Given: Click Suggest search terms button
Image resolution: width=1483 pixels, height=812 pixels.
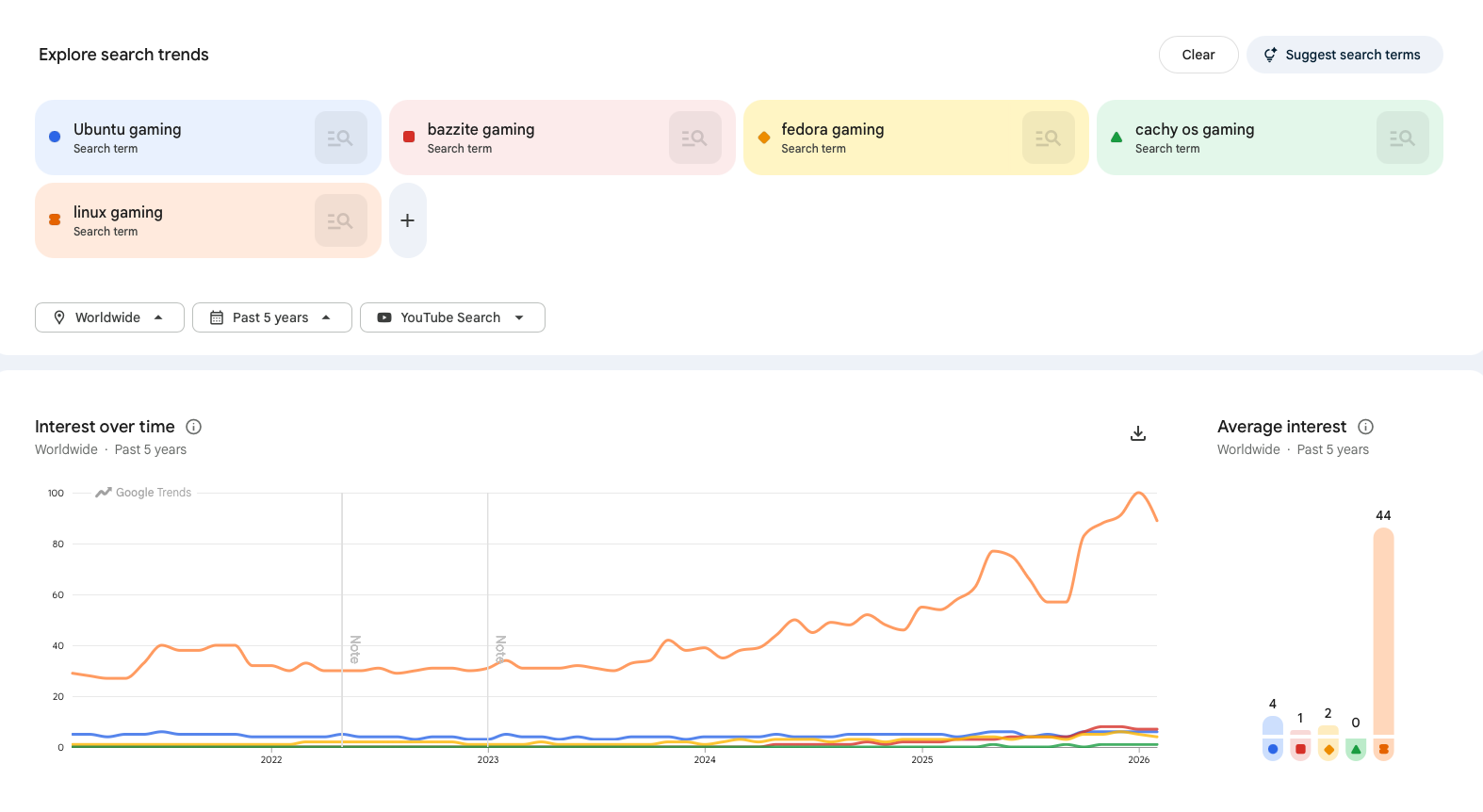Looking at the screenshot, I should 1344,55.
